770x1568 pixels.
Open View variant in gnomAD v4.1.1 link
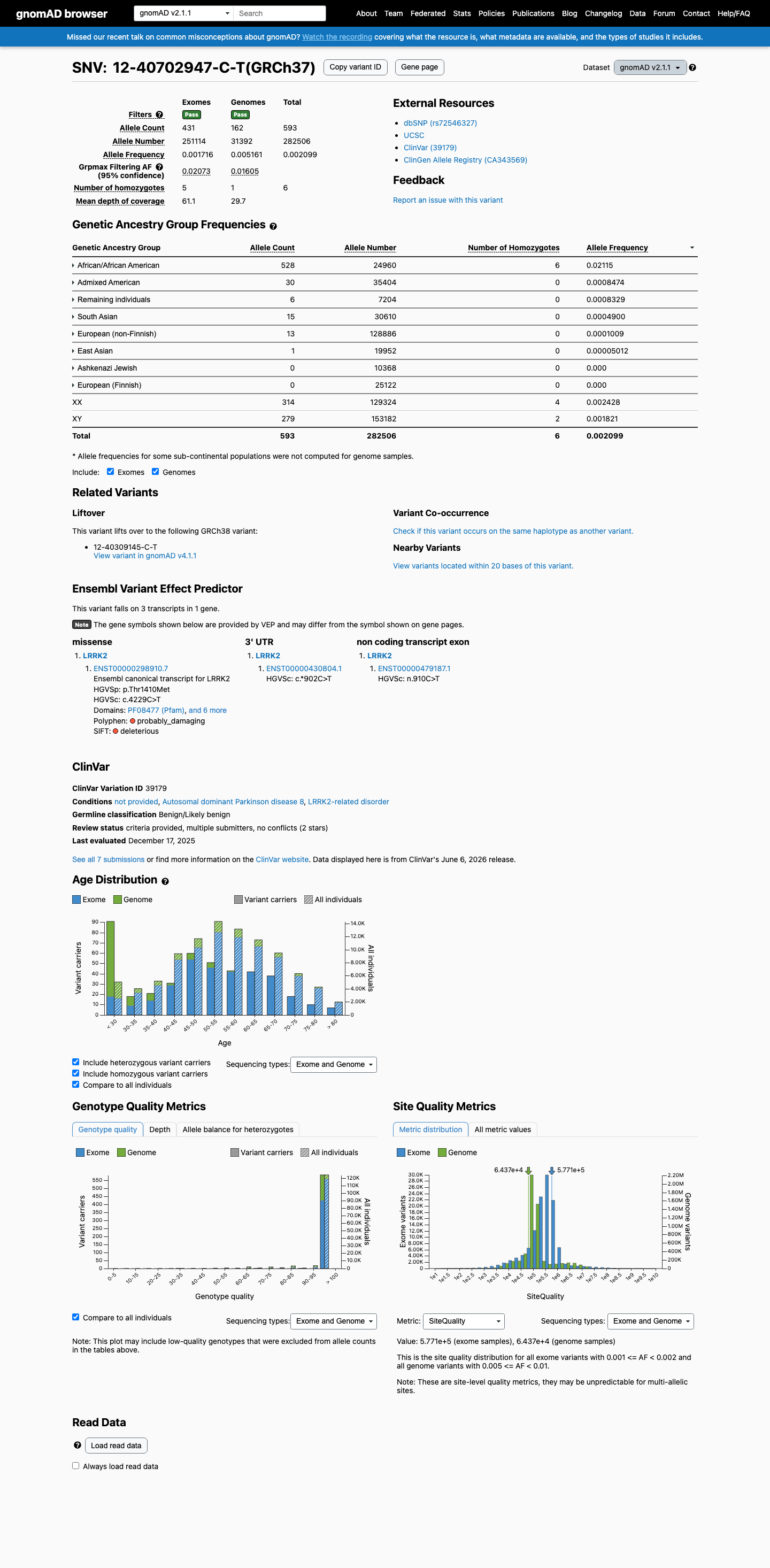point(145,556)
